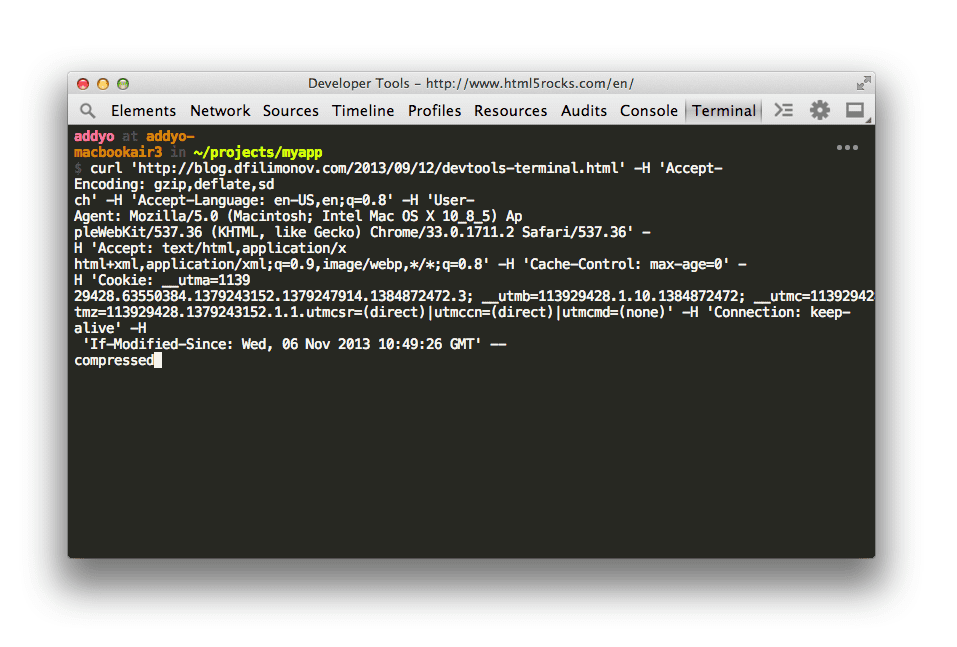The image size is (957, 647).
Task: Select the Sources tab
Action: point(290,110)
